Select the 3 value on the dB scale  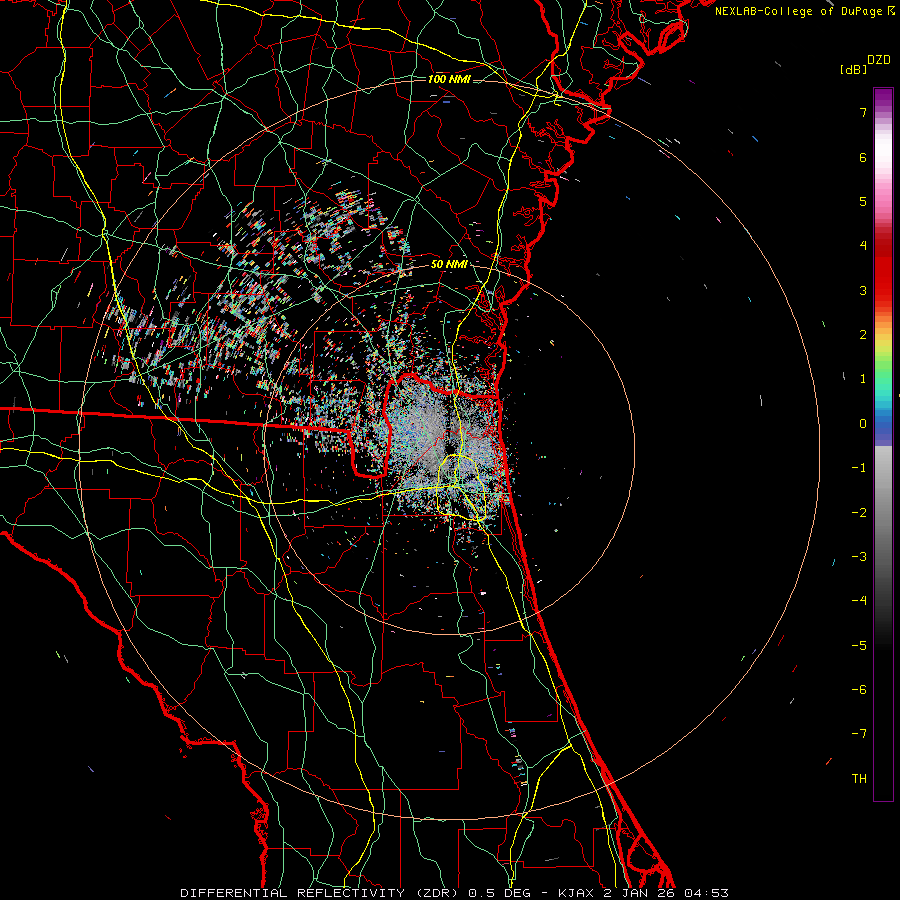click(x=863, y=290)
